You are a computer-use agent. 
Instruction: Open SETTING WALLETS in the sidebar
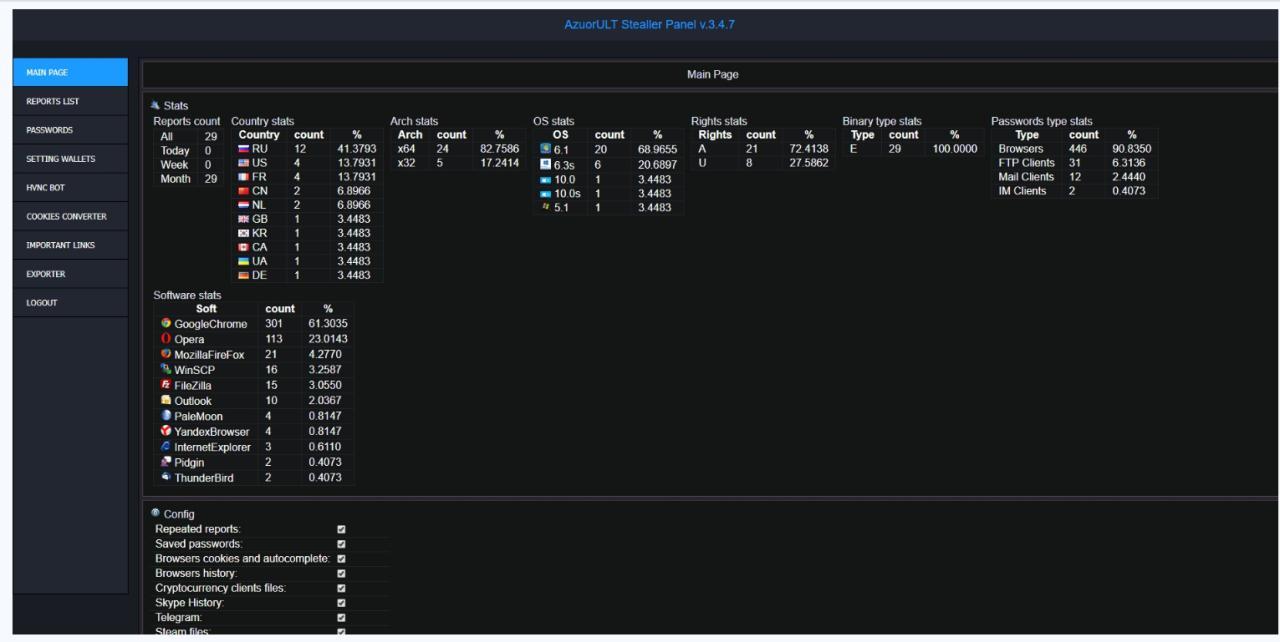(x=70, y=159)
